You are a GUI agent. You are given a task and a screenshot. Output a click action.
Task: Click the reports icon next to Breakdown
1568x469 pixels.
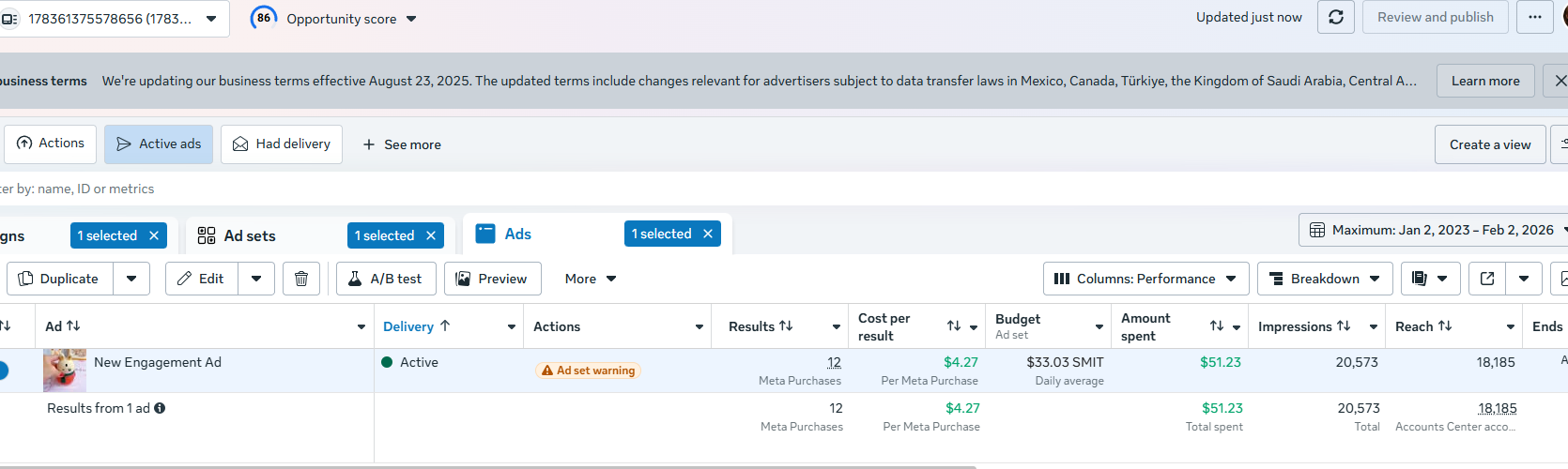[x=1420, y=279]
